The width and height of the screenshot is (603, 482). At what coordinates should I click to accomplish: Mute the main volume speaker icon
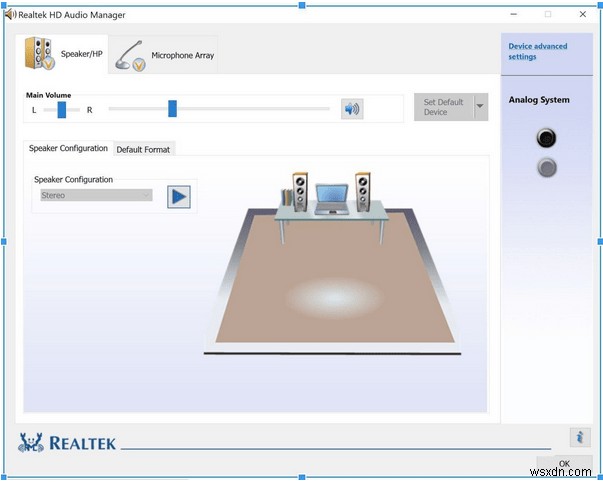352,109
